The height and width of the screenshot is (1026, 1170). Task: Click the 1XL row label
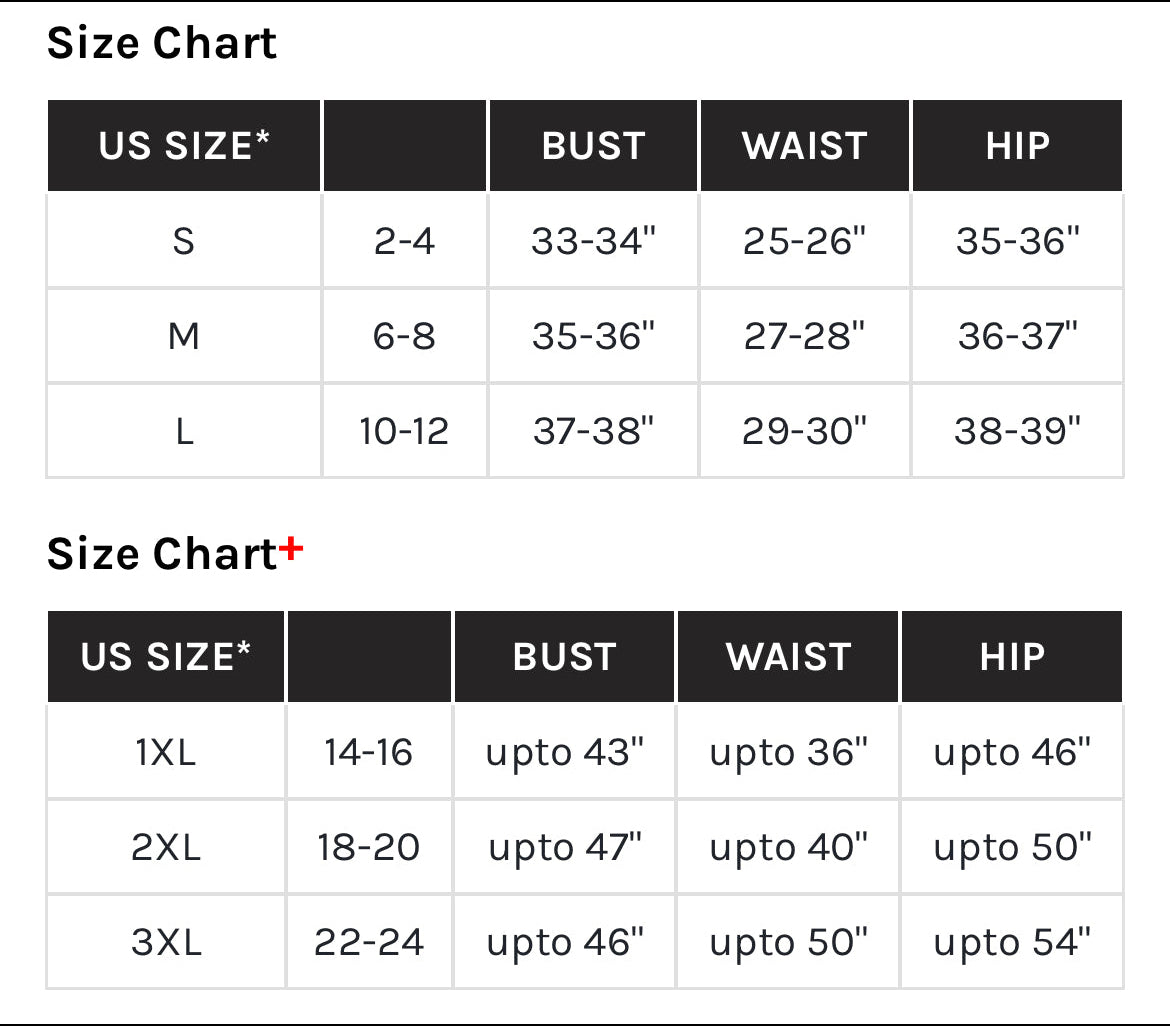click(x=166, y=752)
